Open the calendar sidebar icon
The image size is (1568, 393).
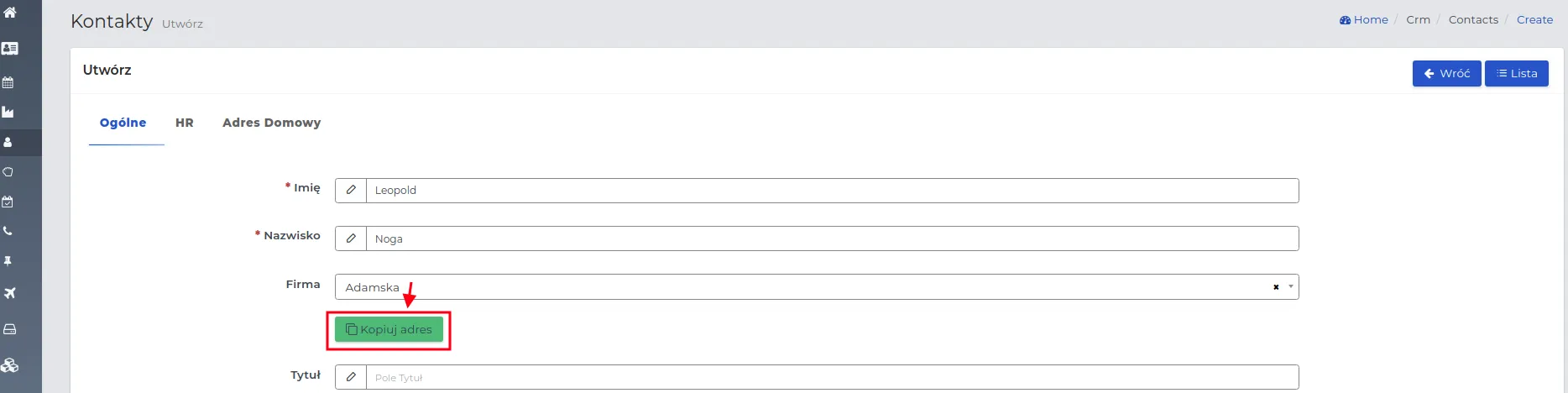click(x=8, y=82)
